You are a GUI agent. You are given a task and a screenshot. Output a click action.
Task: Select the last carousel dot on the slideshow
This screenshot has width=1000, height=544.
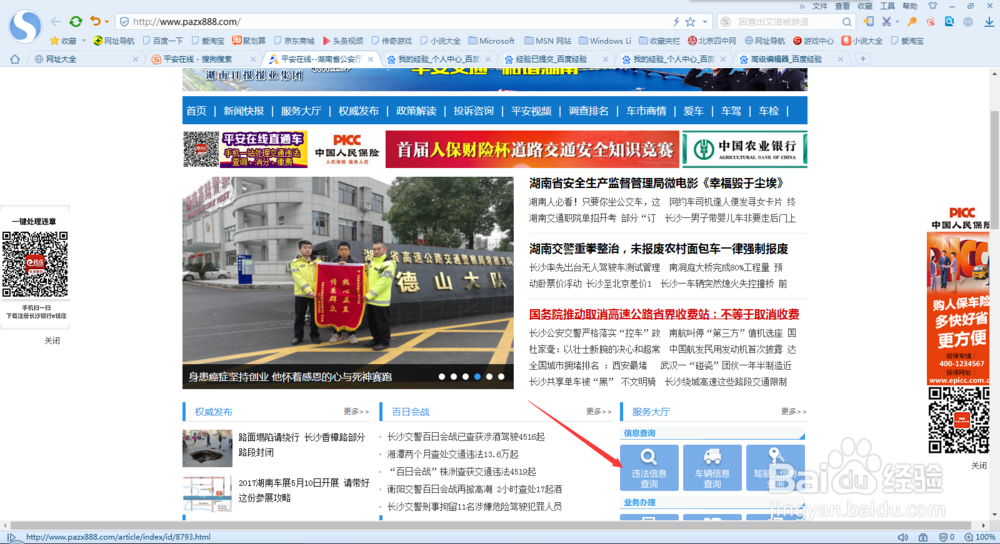click(x=501, y=377)
